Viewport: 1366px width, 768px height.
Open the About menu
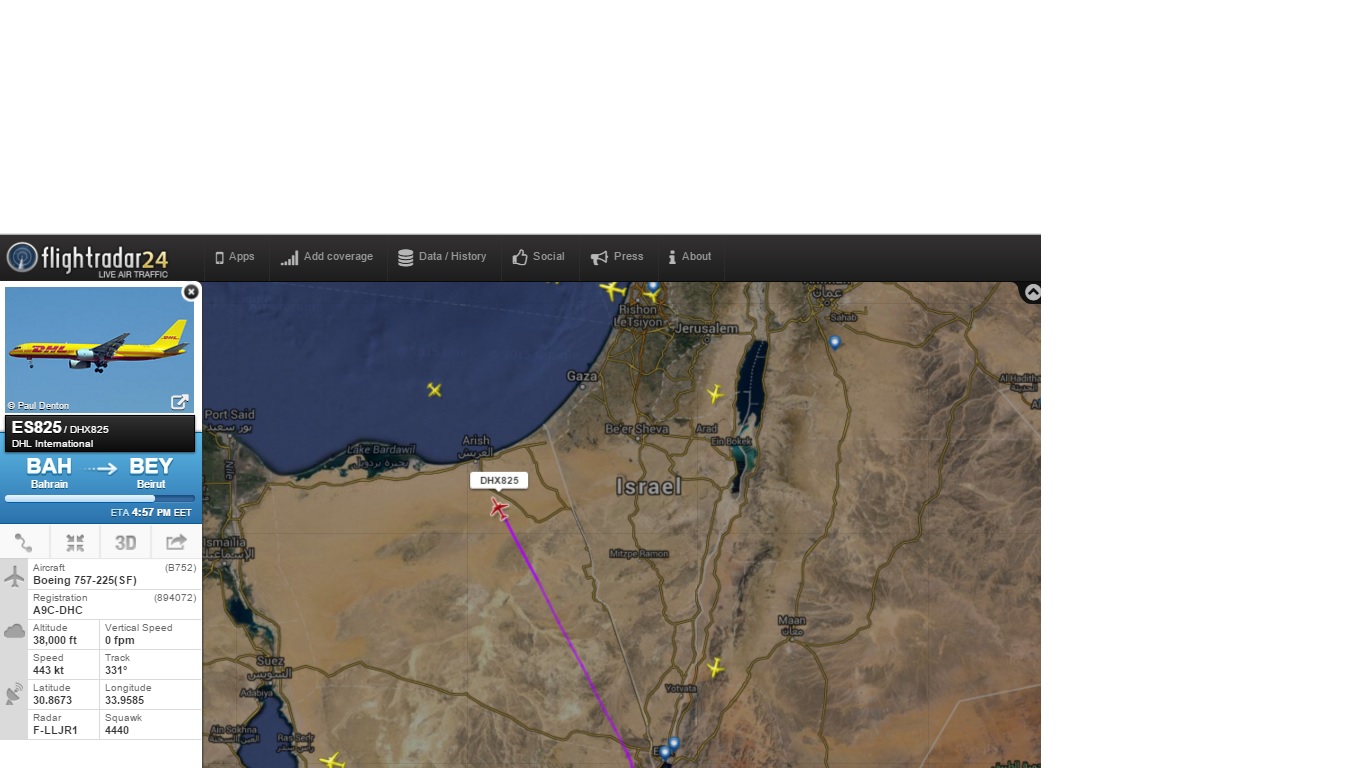[x=690, y=257]
